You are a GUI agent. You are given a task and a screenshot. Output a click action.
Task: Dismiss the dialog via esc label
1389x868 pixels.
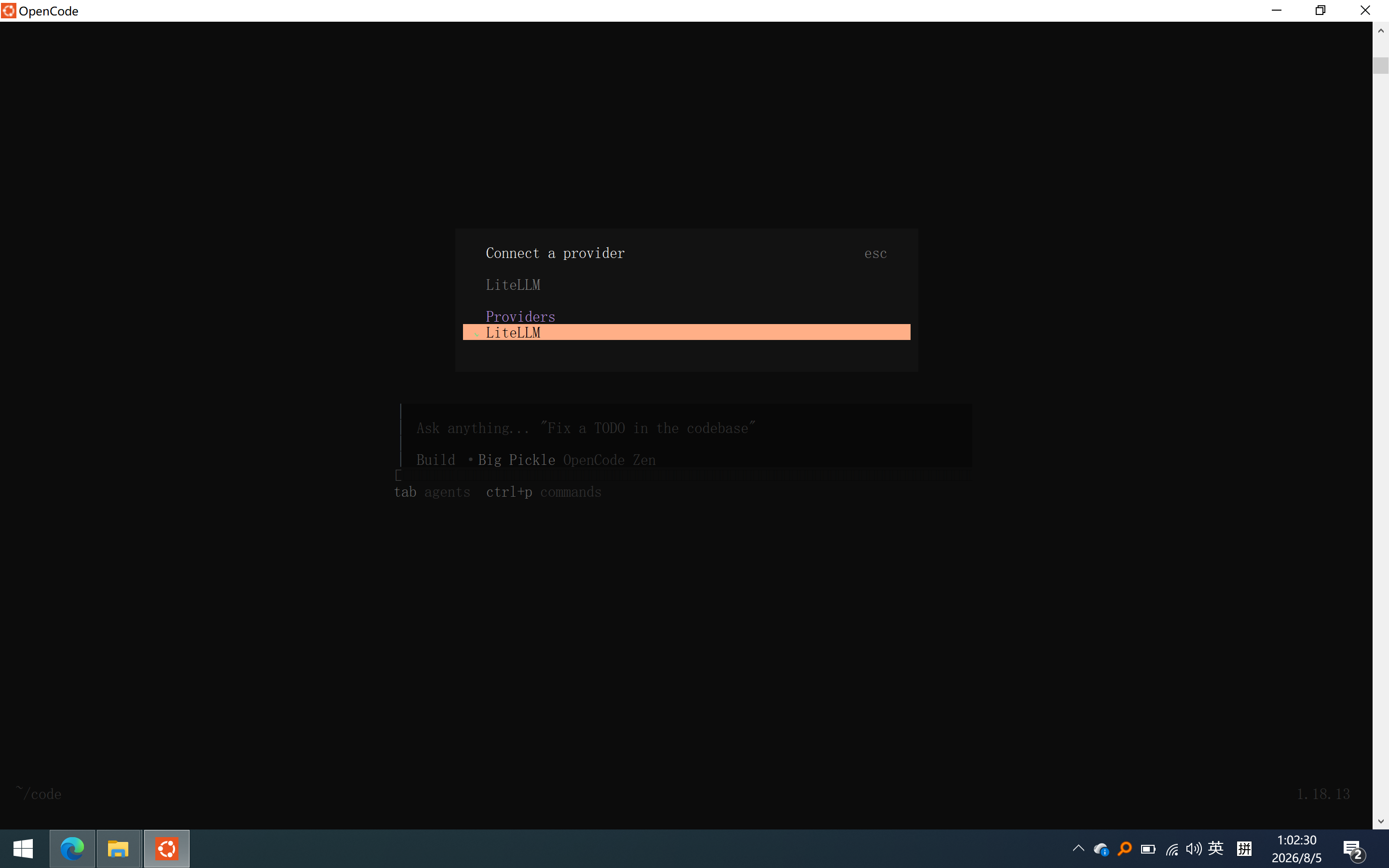pos(875,253)
